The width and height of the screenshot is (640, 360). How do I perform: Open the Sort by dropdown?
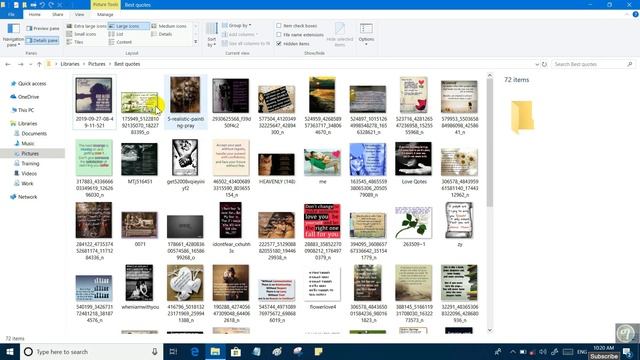pos(211,35)
